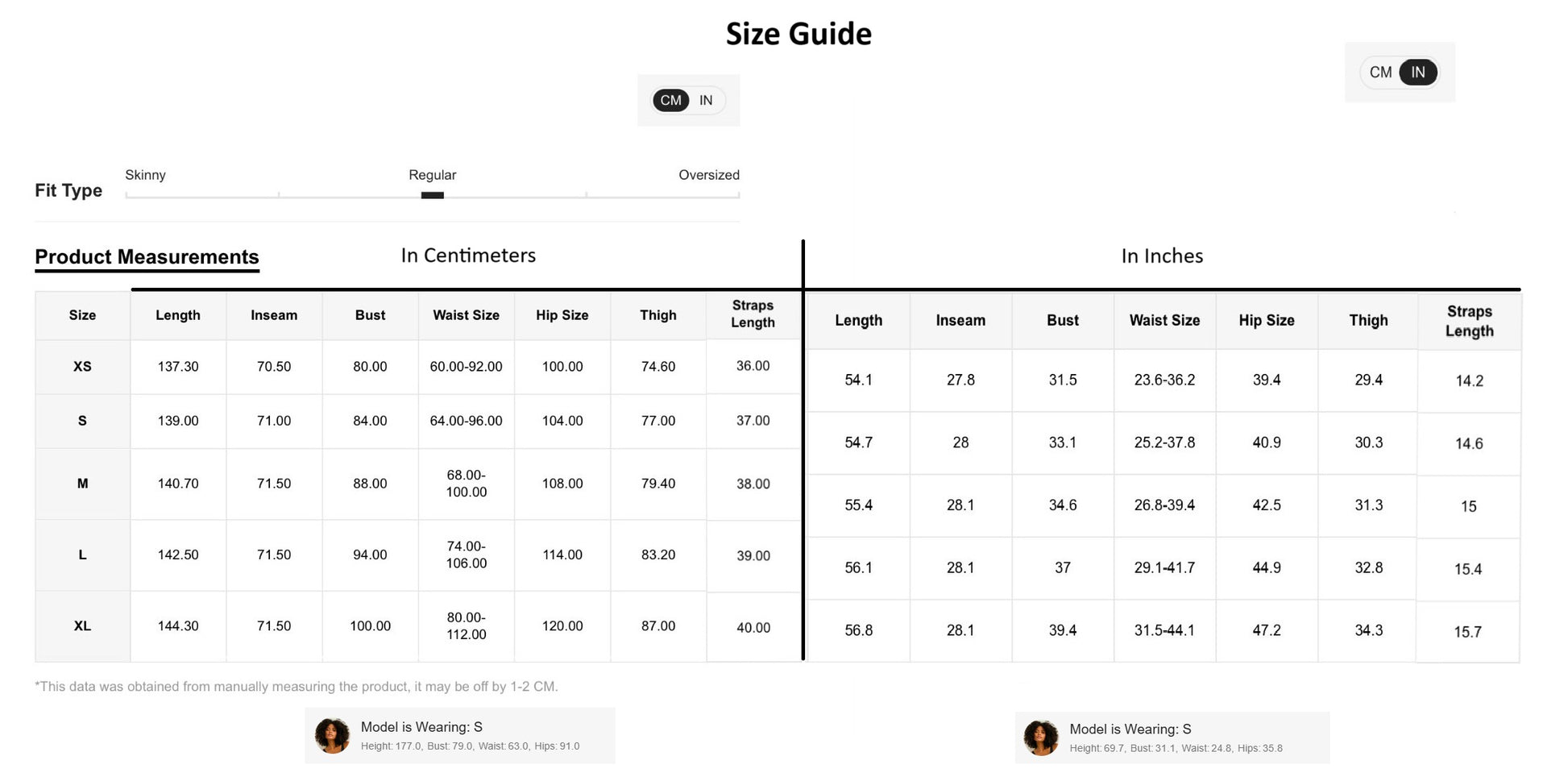Click the Size column header
The width and height of the screenshot is (1568, 773).
pyautogui.click(x=82, y=315)
